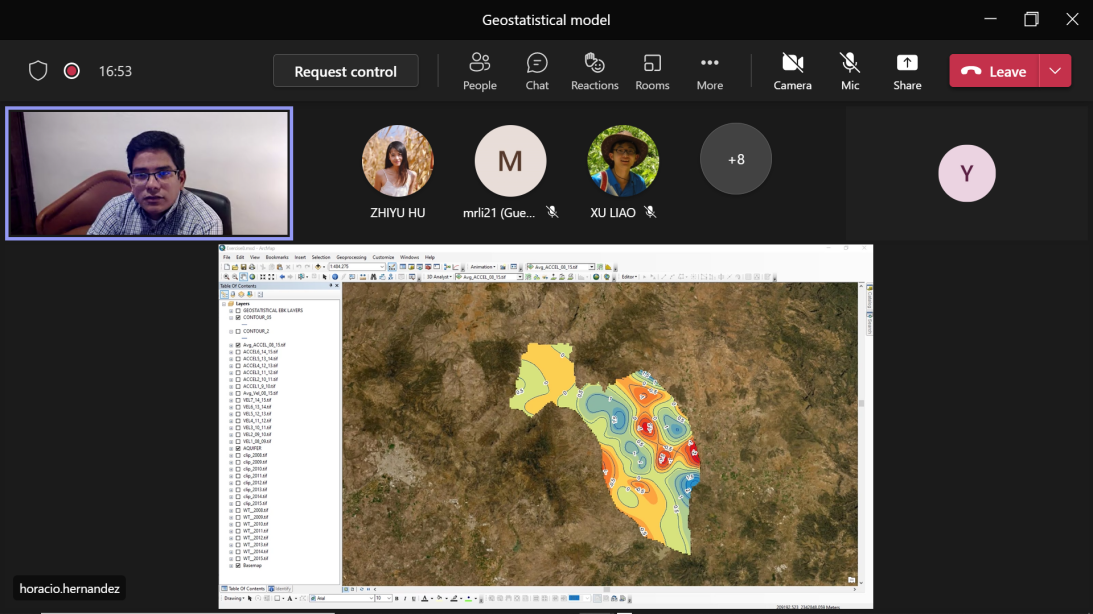The width and height of the screenshot is (1093, 614).
Task: Leave the meeting with Leave button
Action: pyautogui.click(x=995, y=71)
